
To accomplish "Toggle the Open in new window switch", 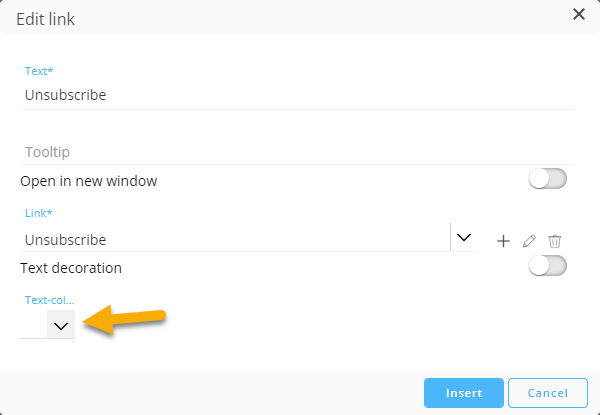I will point(547,179).
